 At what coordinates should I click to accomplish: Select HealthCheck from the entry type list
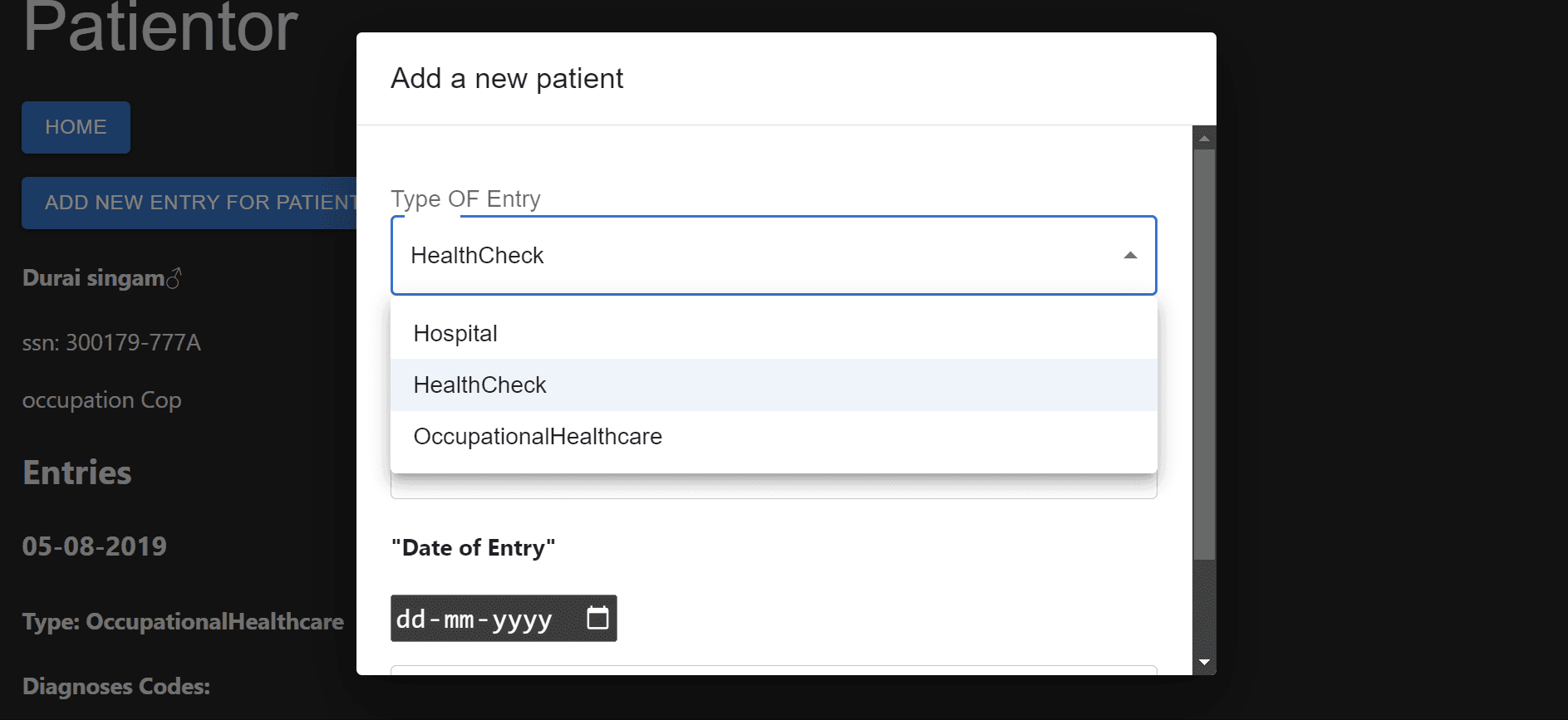[x=479, y=384]
